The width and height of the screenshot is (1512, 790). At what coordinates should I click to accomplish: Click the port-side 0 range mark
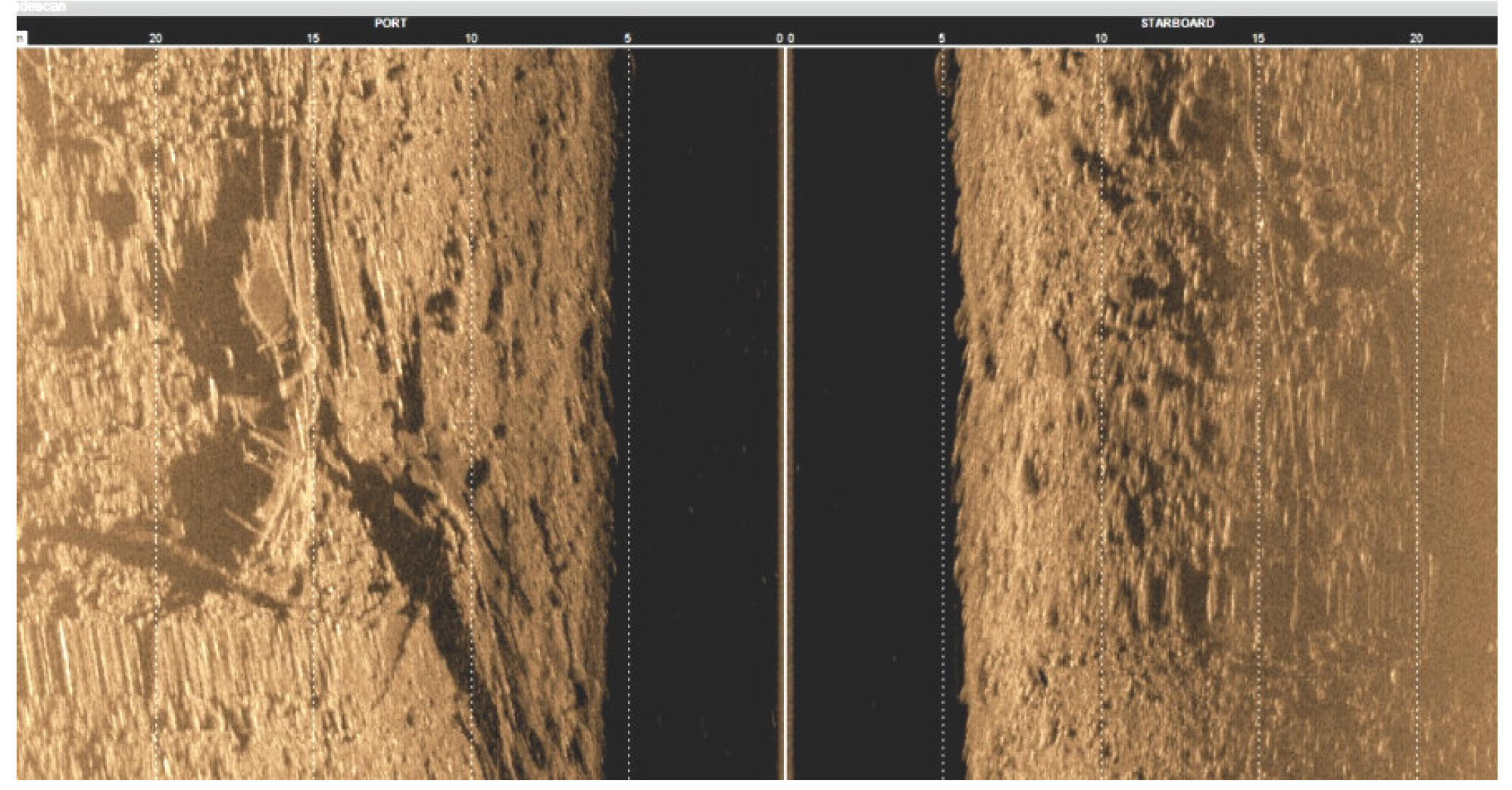pyautogui.click(x=779, y=38)
